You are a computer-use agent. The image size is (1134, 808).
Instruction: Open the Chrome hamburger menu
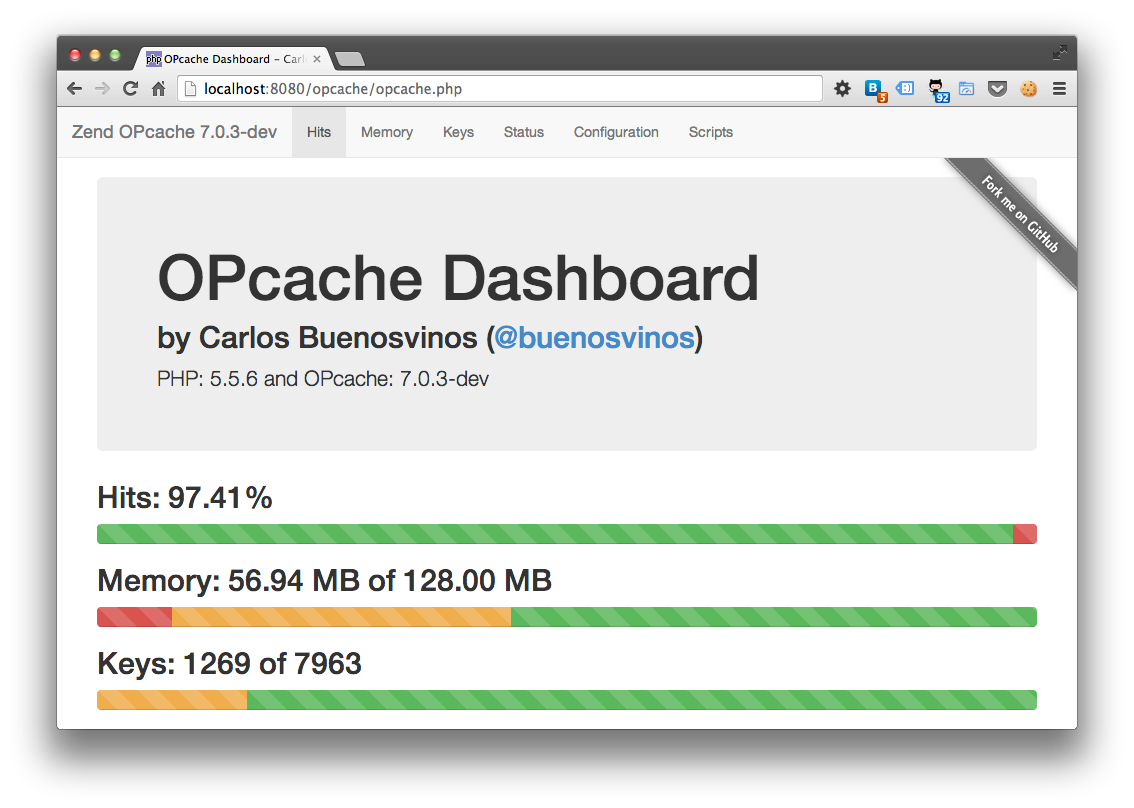[x=1060, y=88]
